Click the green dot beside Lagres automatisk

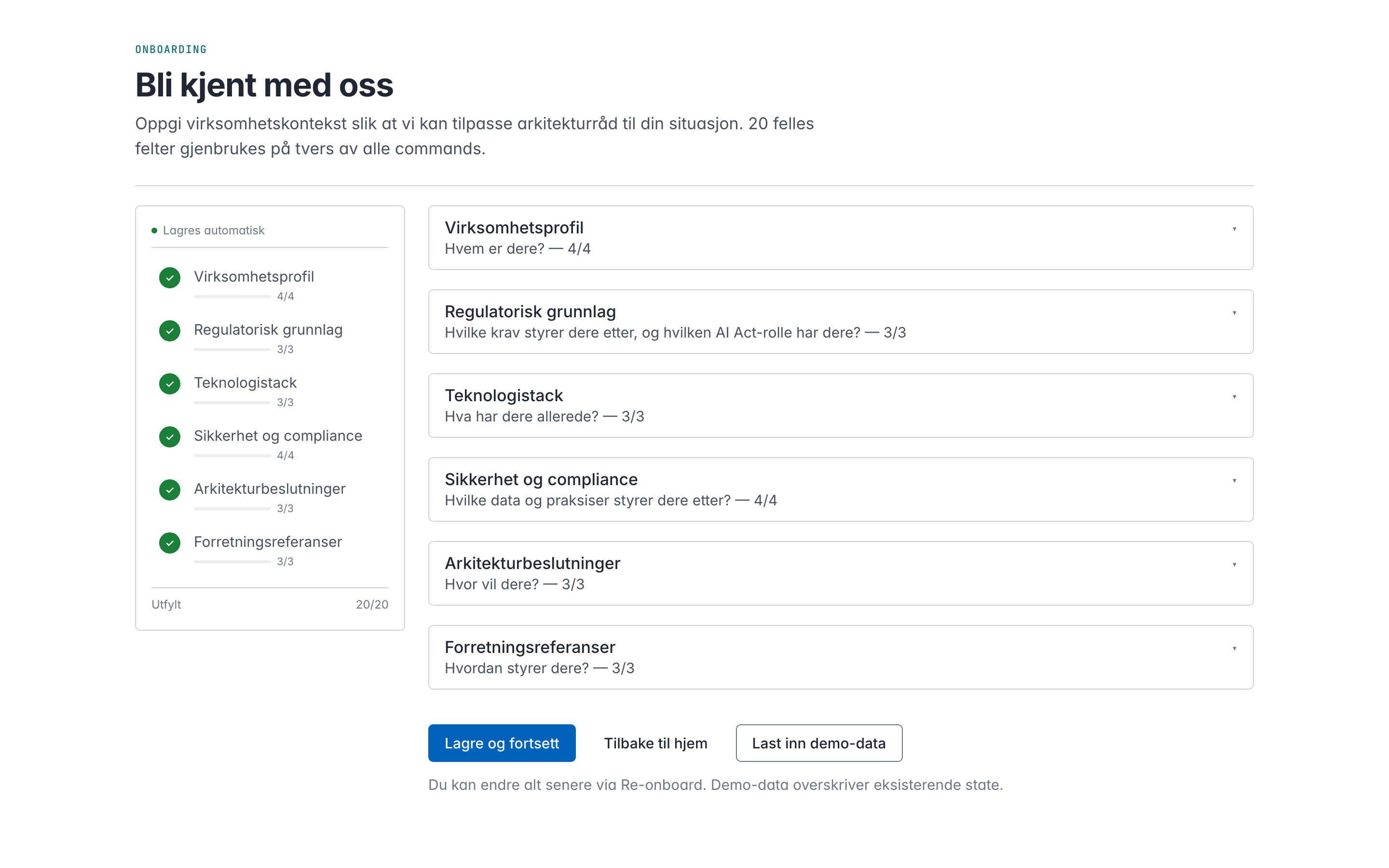coord(154,231)
